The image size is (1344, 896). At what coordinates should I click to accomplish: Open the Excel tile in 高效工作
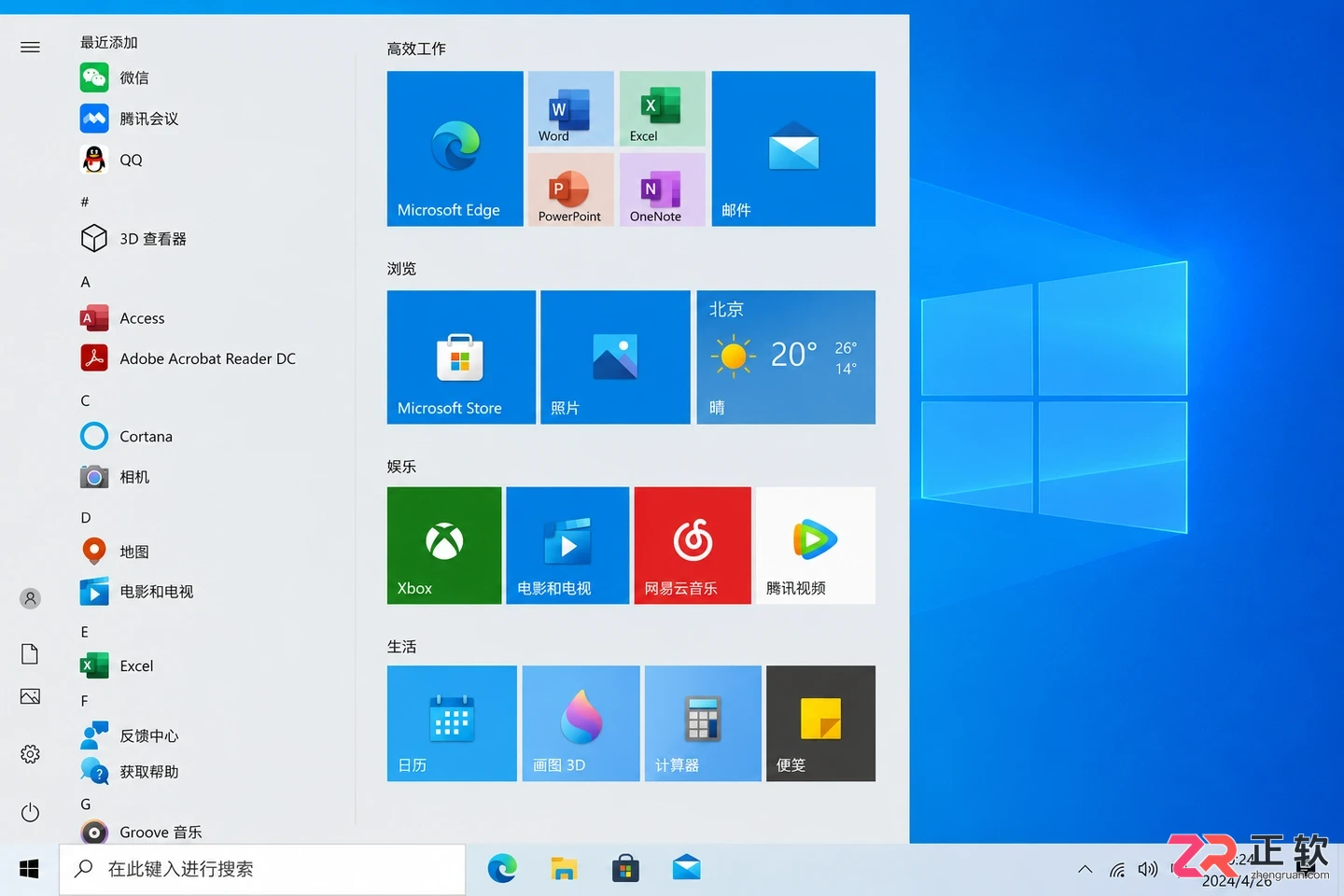tap(663, 108)
